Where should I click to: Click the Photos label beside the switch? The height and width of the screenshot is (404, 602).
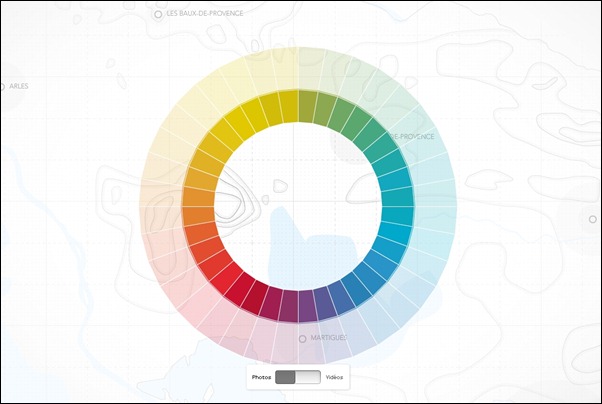coord(261,378)
